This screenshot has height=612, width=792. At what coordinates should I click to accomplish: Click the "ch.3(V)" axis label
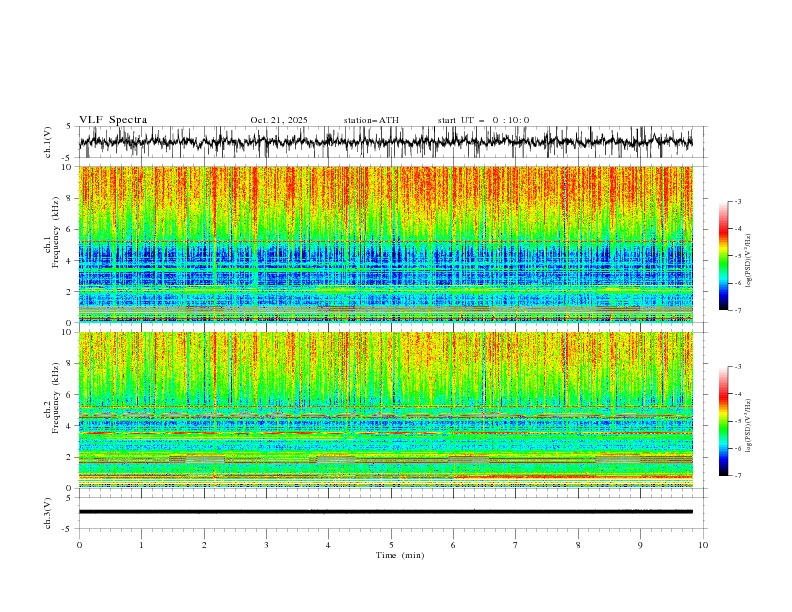(x=48, y=513)
